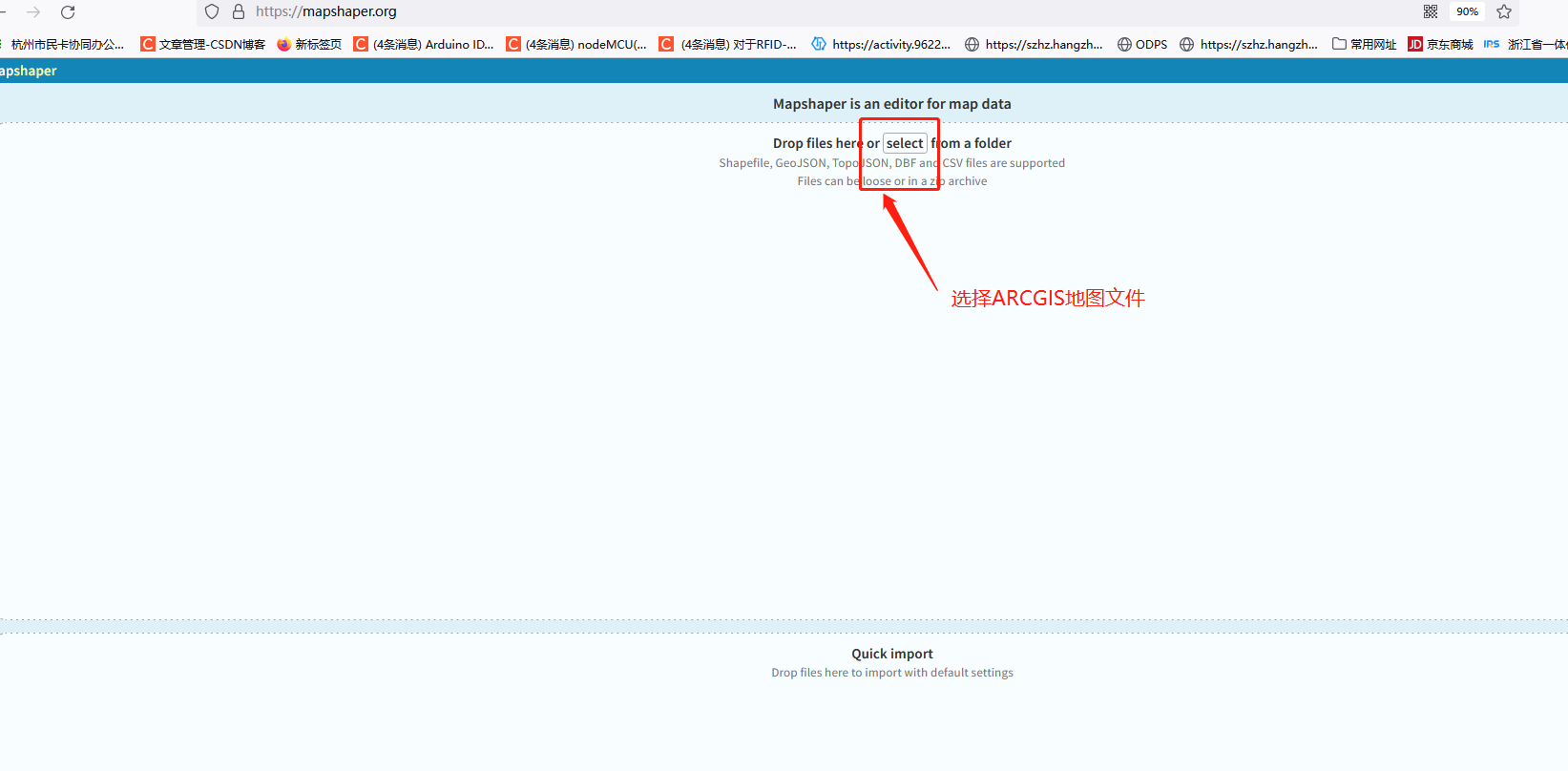
Task: Click the select button to choose files
Action: (905, 143)
